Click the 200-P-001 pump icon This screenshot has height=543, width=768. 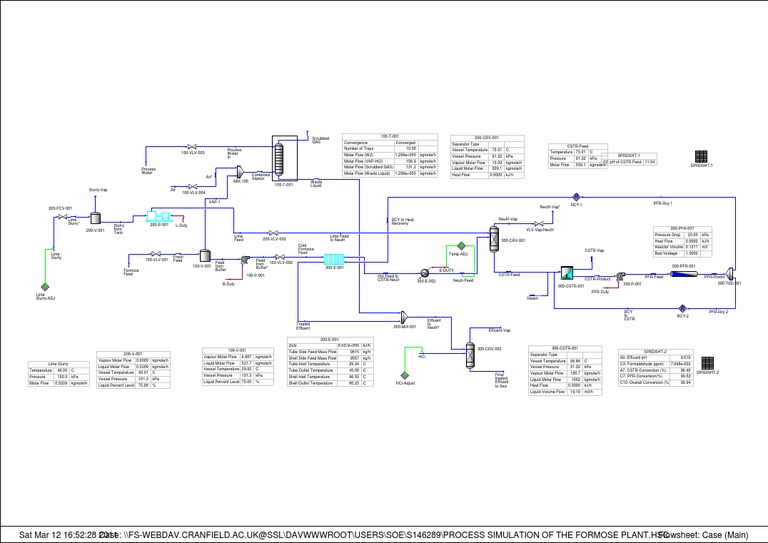tap(159, 216)
